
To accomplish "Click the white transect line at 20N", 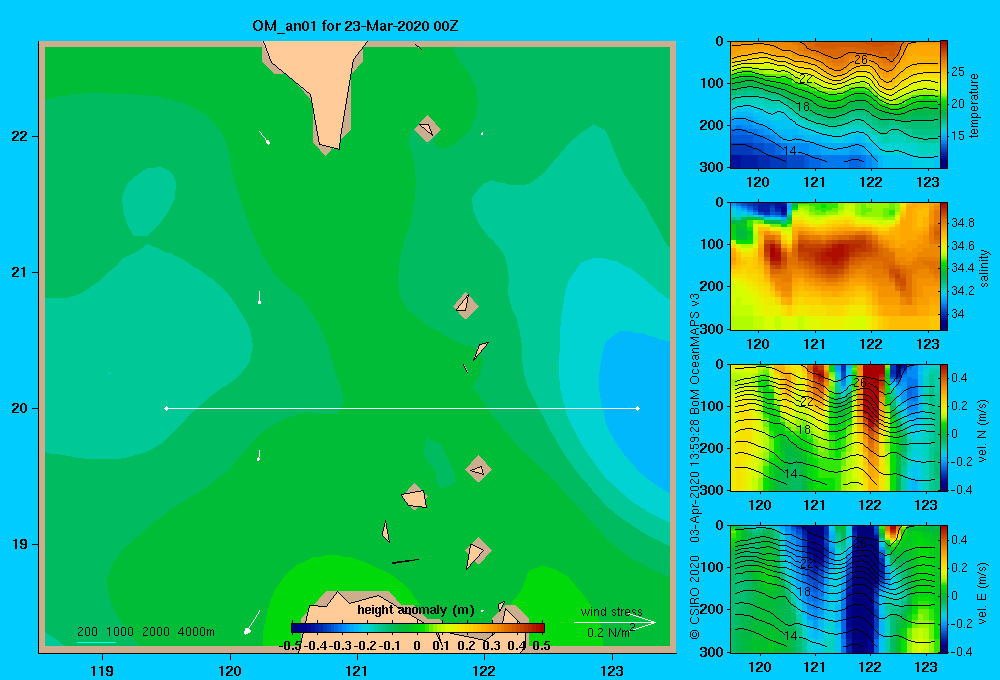I will pos(402,408).
